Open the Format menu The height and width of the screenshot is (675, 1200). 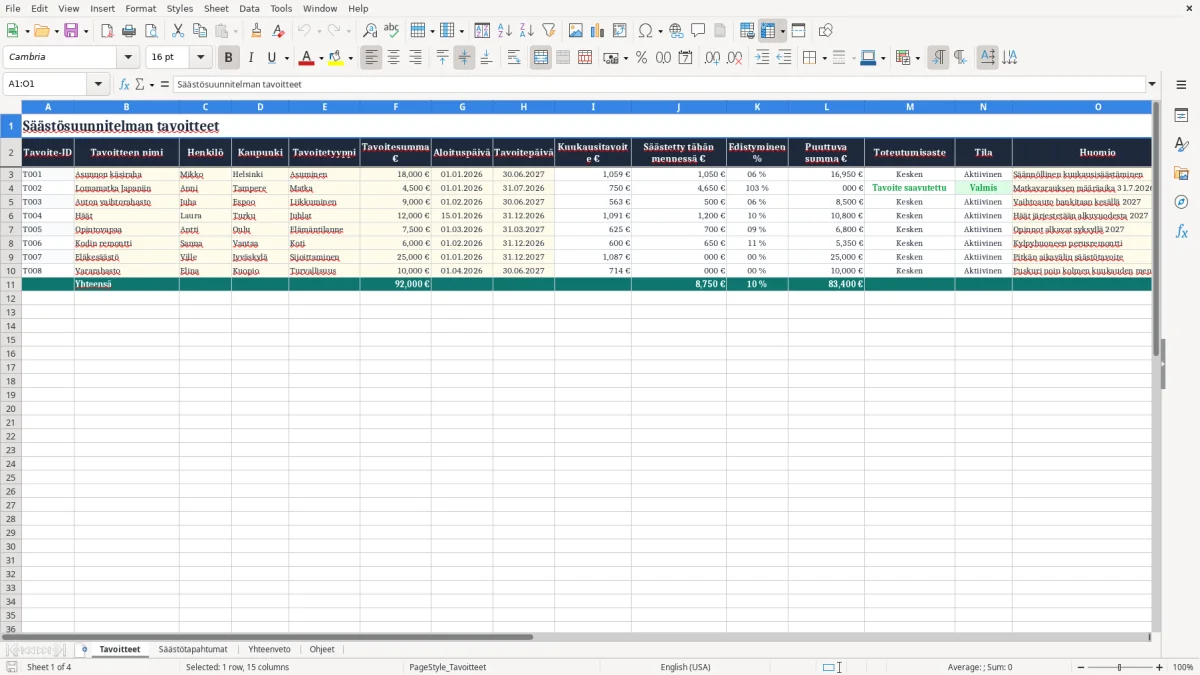(x=140, y=8)
